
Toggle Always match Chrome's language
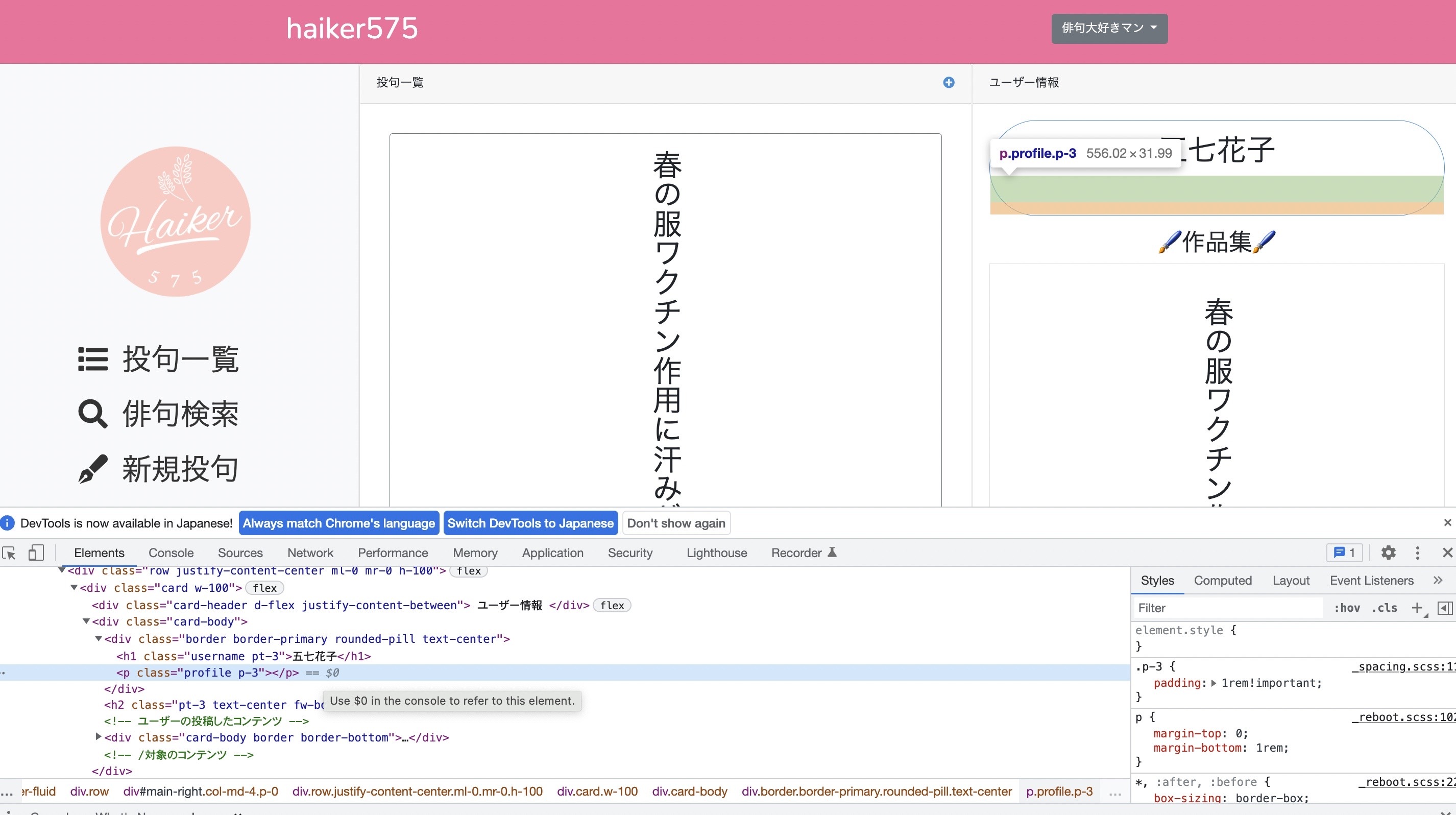[338, 523]
